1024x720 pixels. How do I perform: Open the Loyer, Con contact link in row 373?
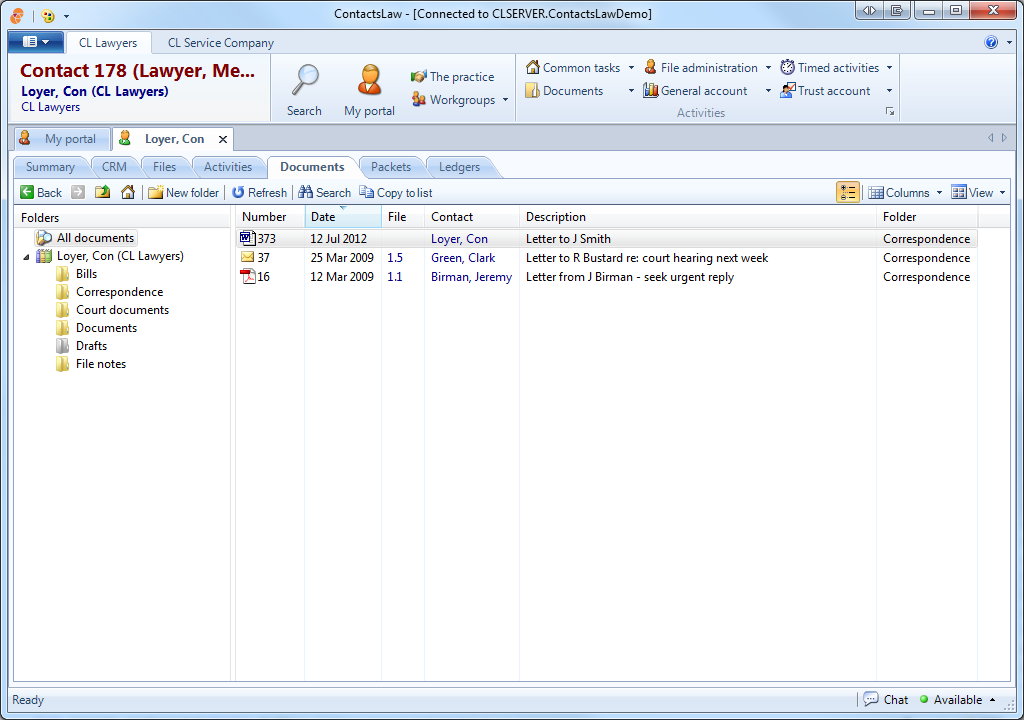coord(459,238)
